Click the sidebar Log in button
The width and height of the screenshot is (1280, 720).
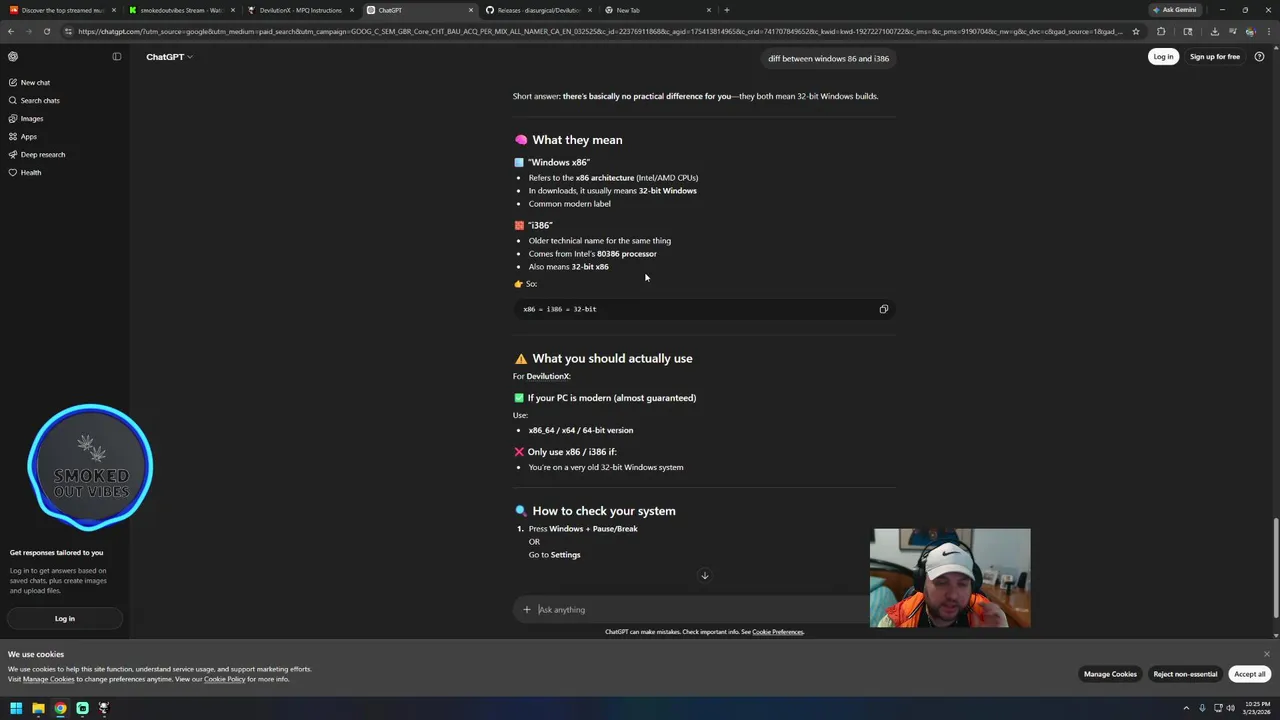[65, 619]
